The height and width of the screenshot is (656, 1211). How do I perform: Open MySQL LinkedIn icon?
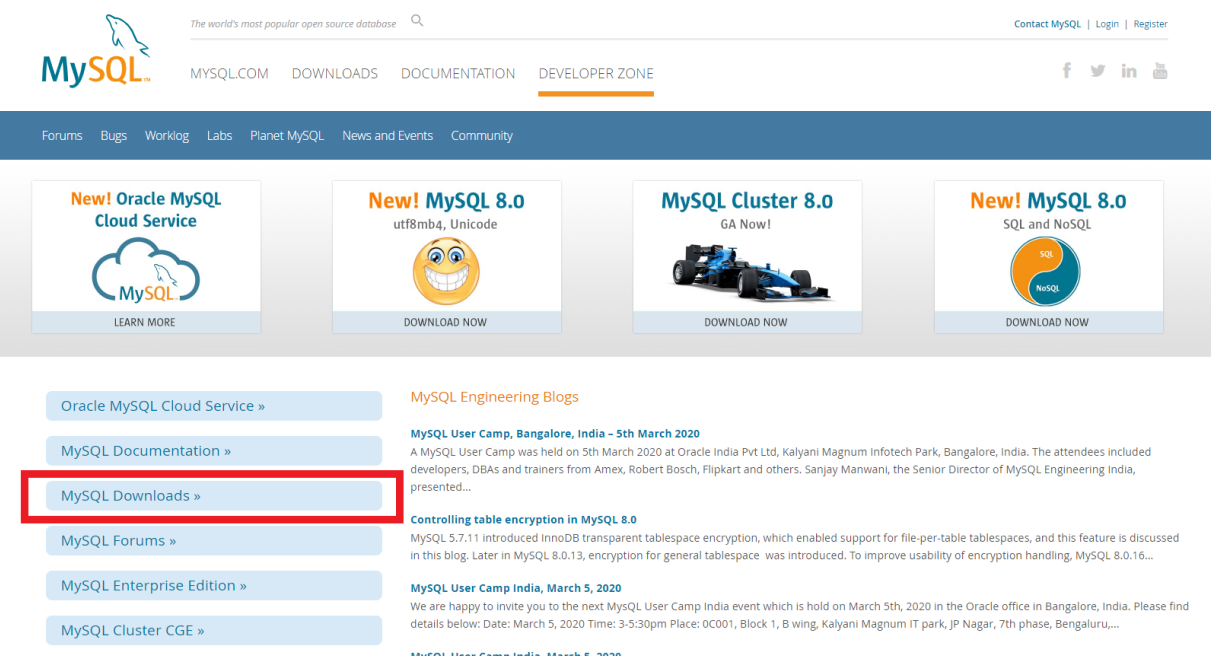(x=1129, y=71)
